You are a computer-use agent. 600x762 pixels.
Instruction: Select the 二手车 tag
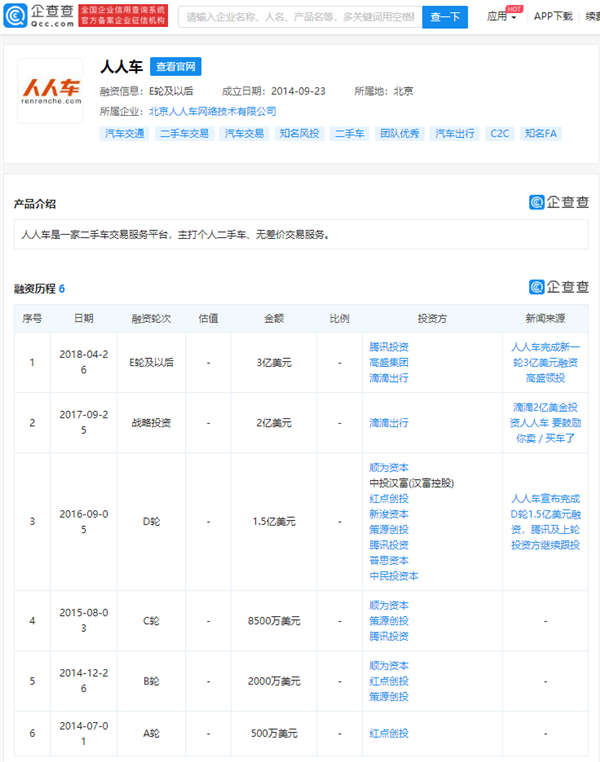(x=349, y=134)
